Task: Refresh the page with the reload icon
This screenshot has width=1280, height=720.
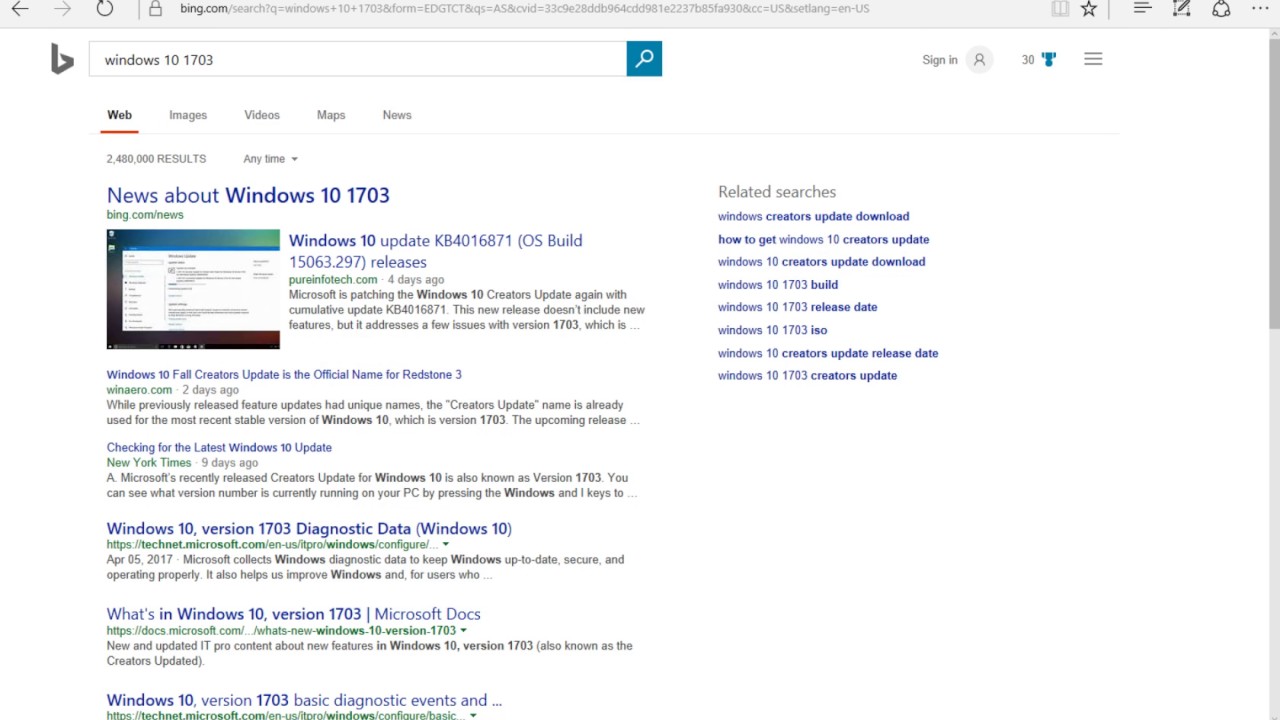Action: click(x=105, y=9)
